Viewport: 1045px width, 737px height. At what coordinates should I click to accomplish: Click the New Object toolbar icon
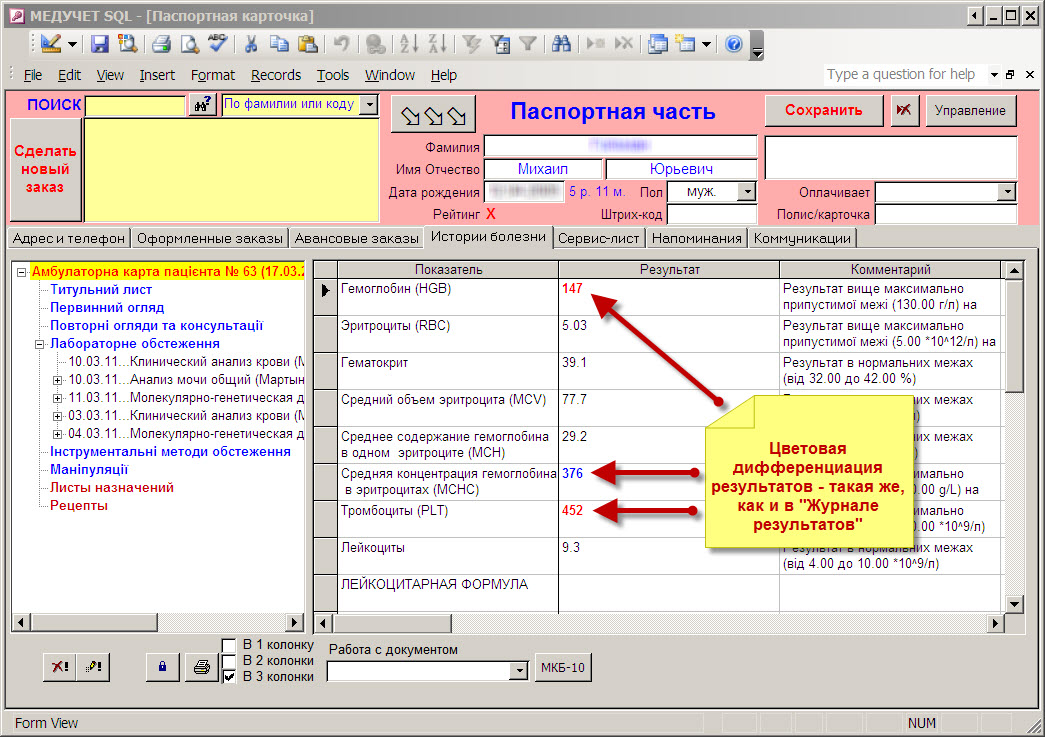[x=685, y=44]
